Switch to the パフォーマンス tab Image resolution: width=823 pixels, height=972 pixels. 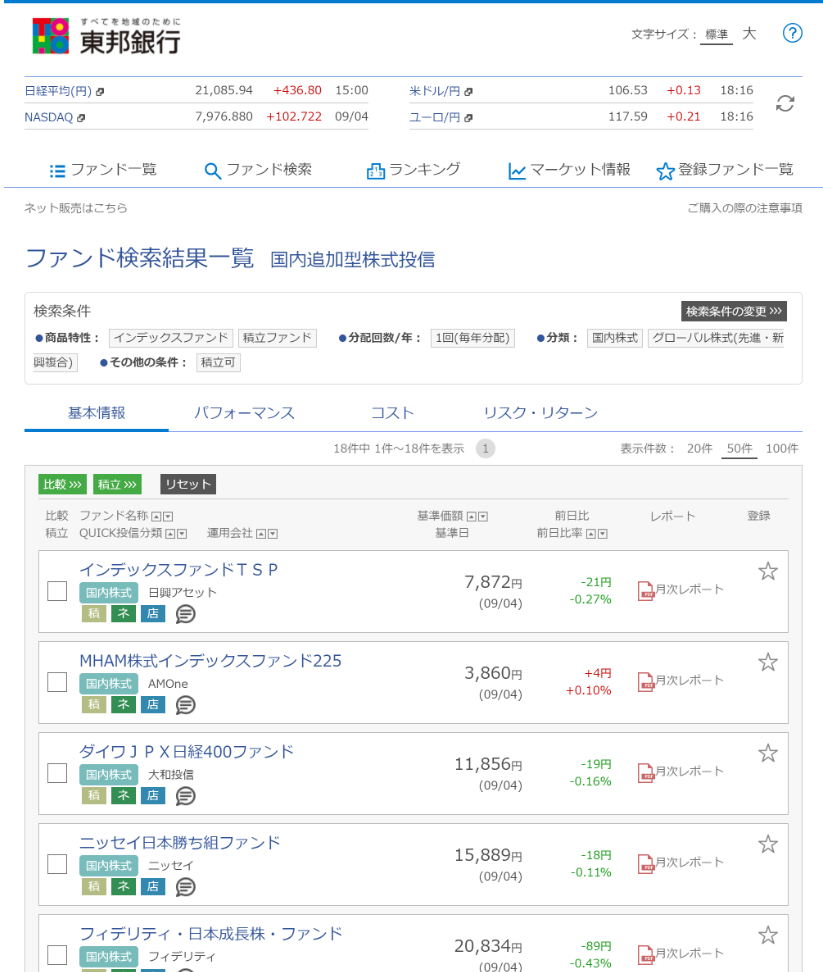coord(244,413)
